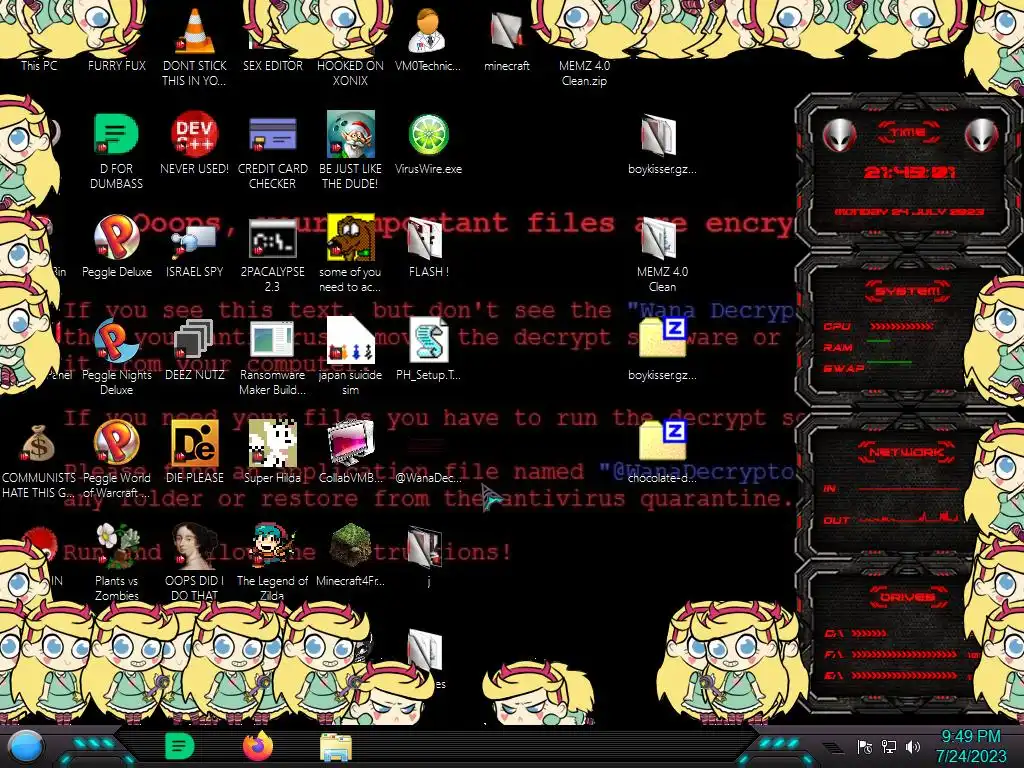Select the MEMZ 4.0 Clean file icon
Screen dimensions: 1024x768
pyautogui.click(x=662, y=252)
